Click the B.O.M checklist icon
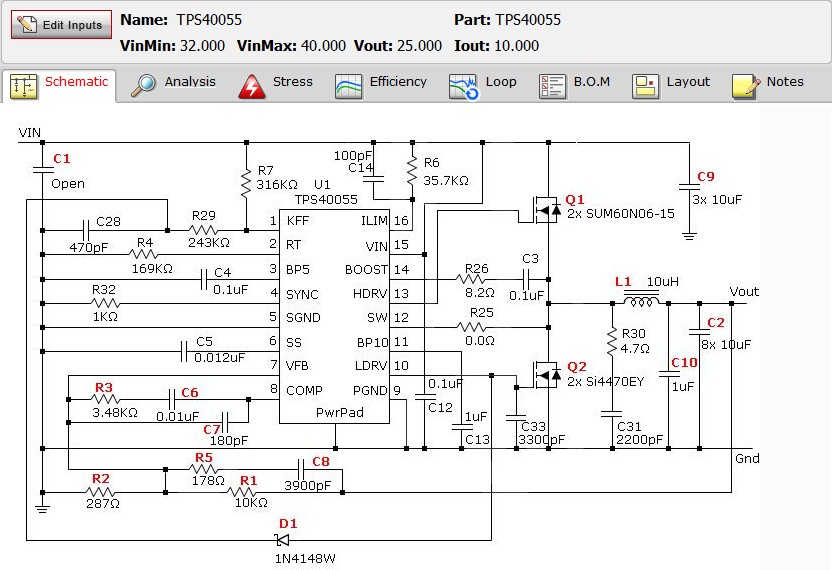 click(x=552, y=87)
